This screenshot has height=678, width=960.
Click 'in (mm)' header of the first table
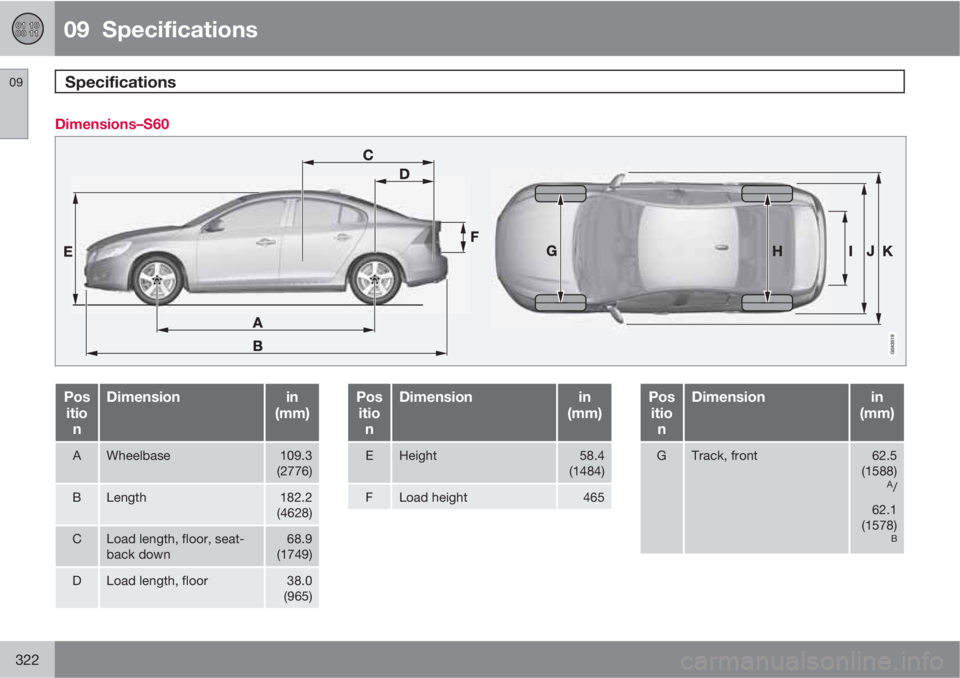(x=292, y=412)
